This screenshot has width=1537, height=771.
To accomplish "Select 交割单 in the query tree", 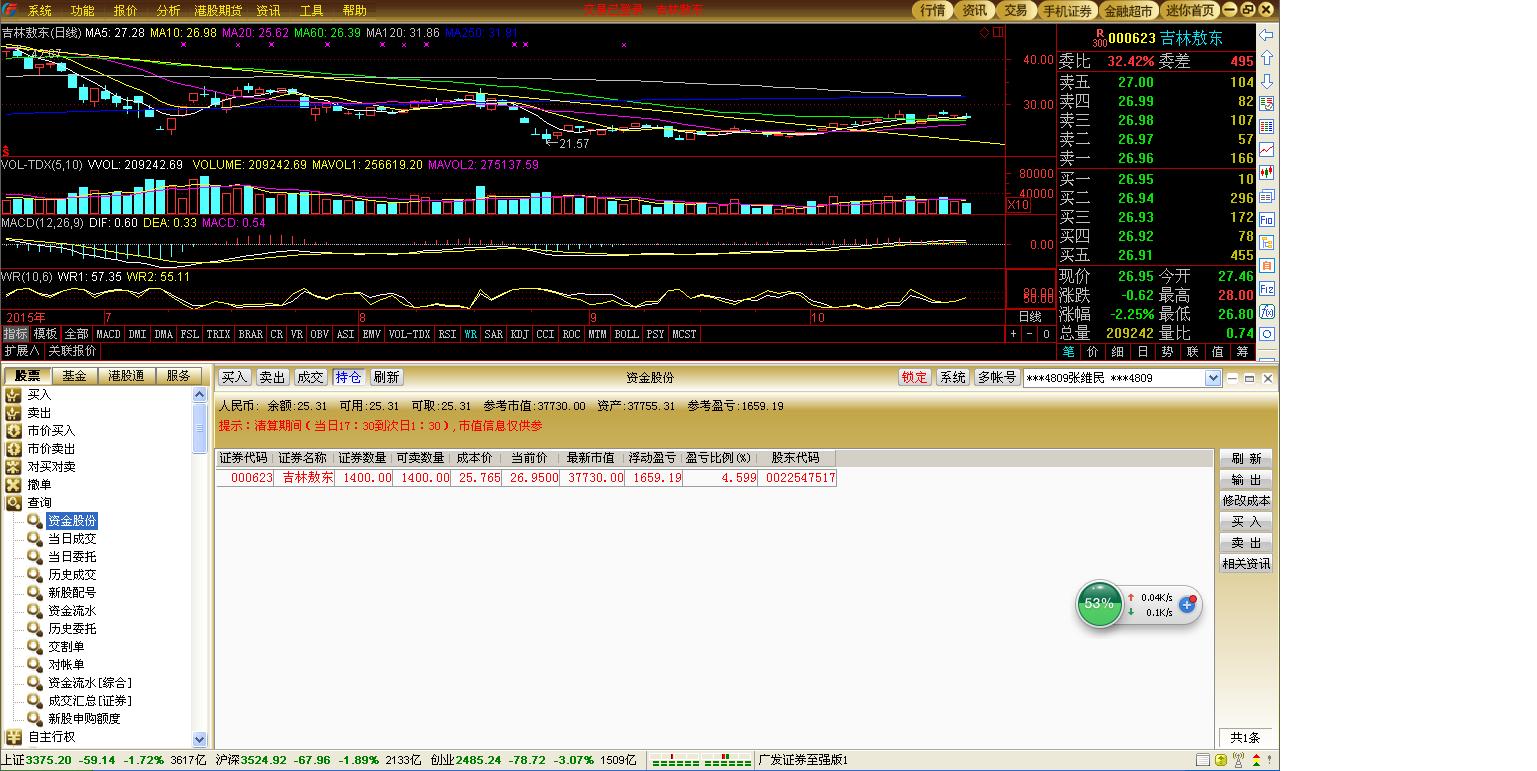I will click(66, 647).
